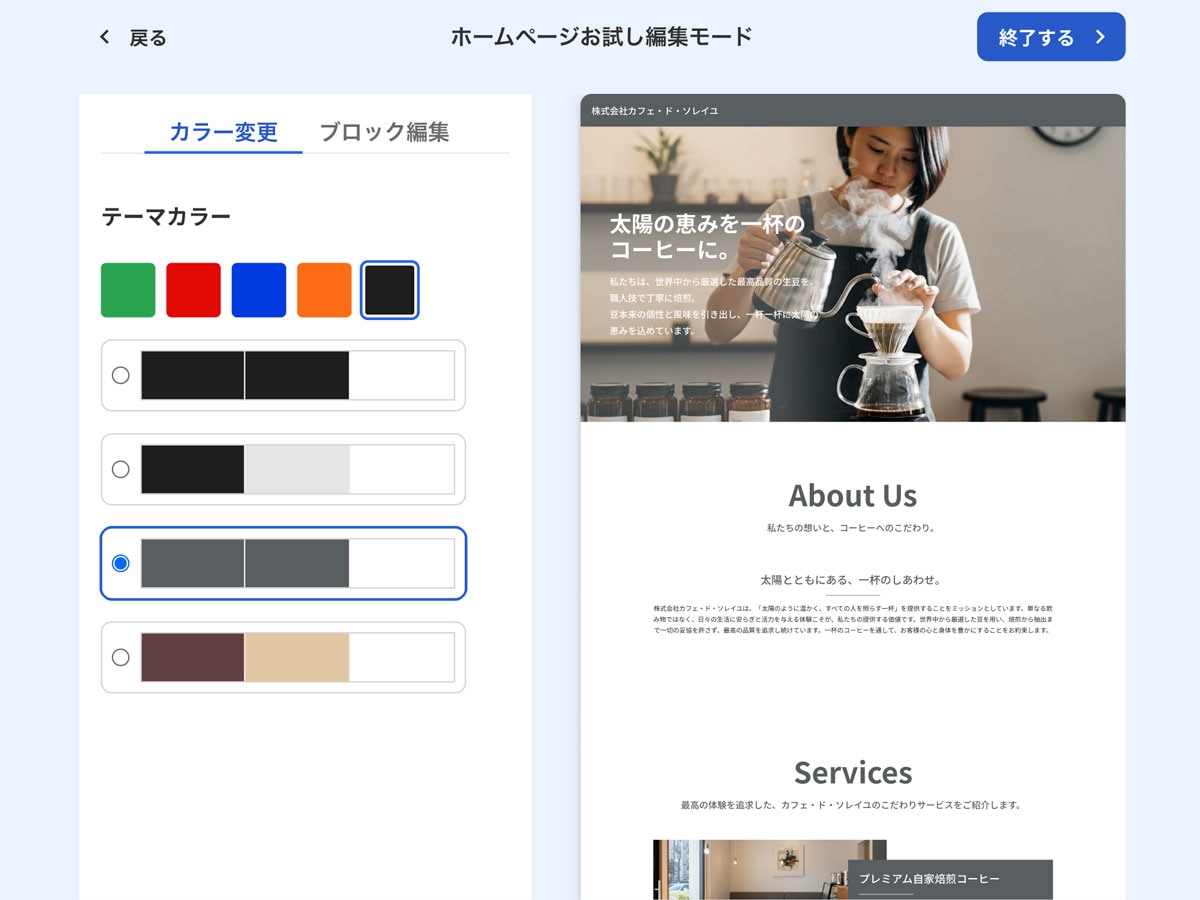
Task: Choose the red theme color swatch
Action: [x=193, y=290]
